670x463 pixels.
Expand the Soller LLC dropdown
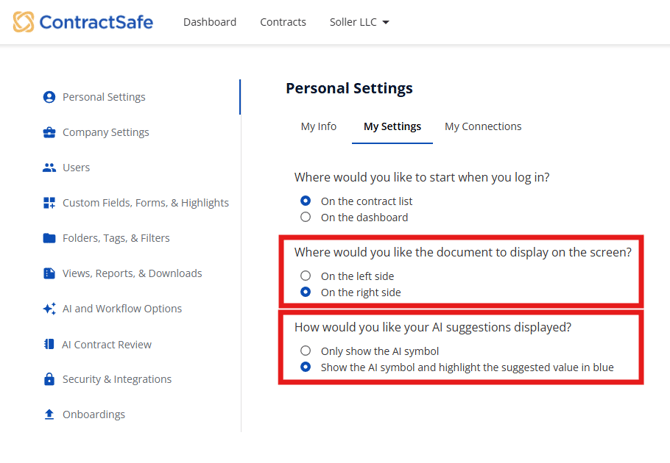tap(359, 22)
